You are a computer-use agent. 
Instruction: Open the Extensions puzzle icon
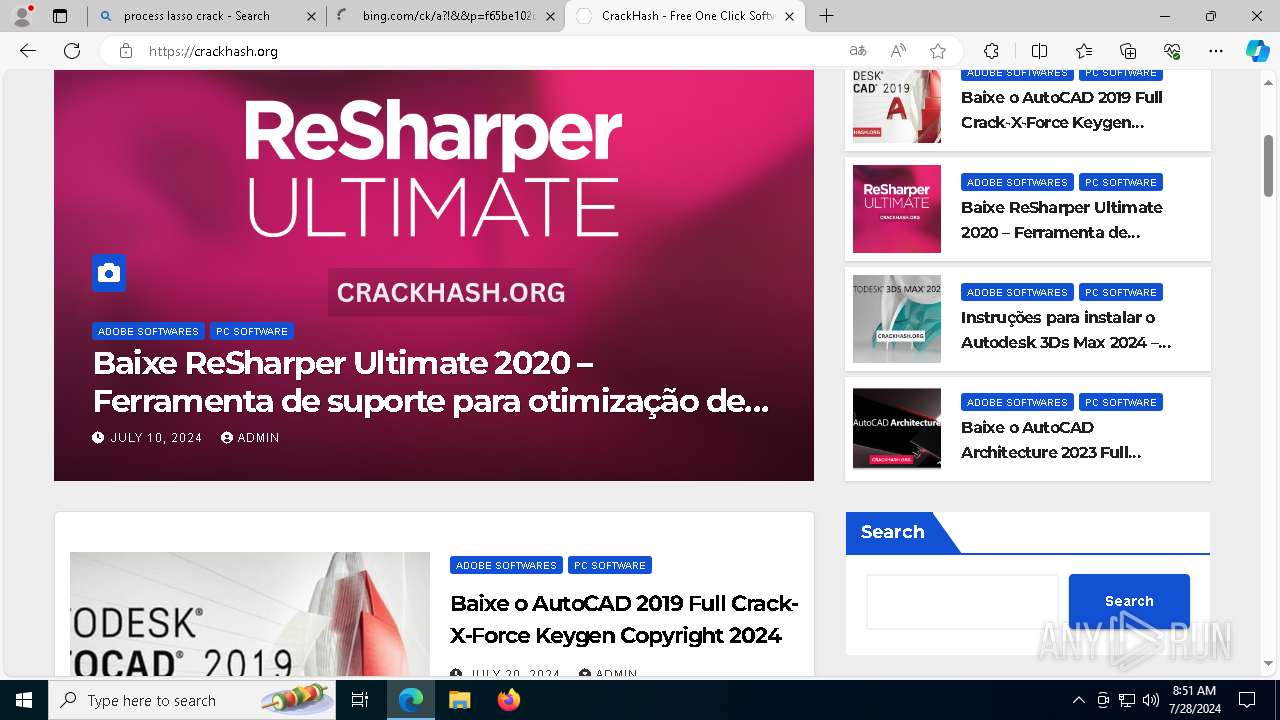[x=991, y=51]
